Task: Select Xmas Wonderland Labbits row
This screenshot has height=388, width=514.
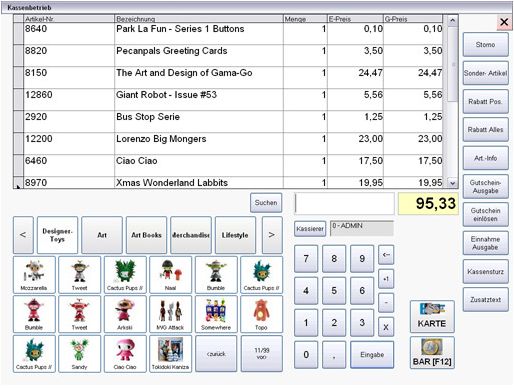Action: tap(228, 183)
